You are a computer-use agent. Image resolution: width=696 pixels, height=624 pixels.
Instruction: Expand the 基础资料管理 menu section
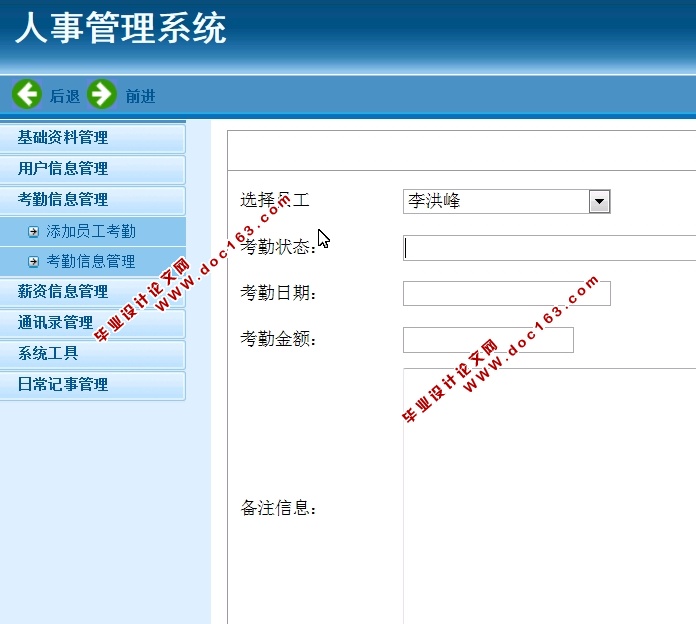pyautogui.click(x=63, y=138)
